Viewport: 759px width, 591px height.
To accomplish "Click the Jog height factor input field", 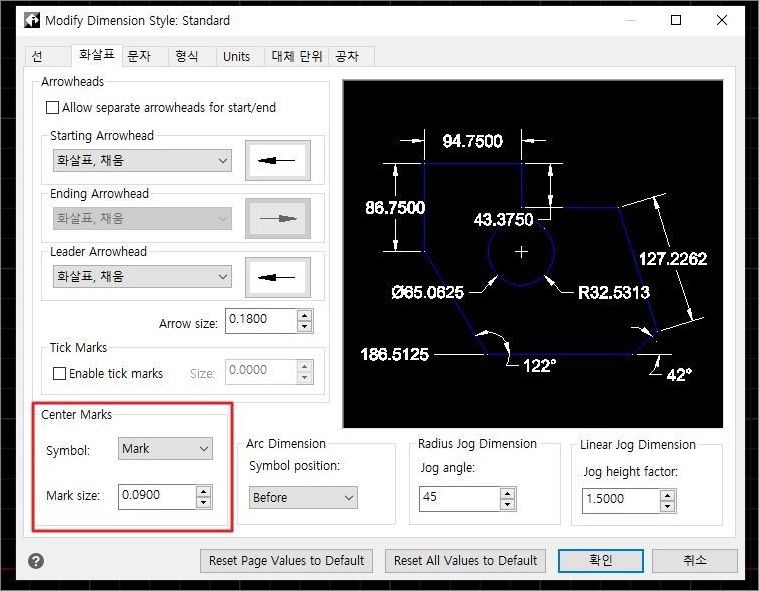I will (621, 500).
